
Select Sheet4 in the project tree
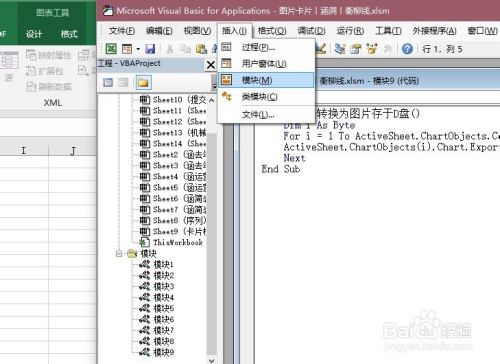coord(173,176)
